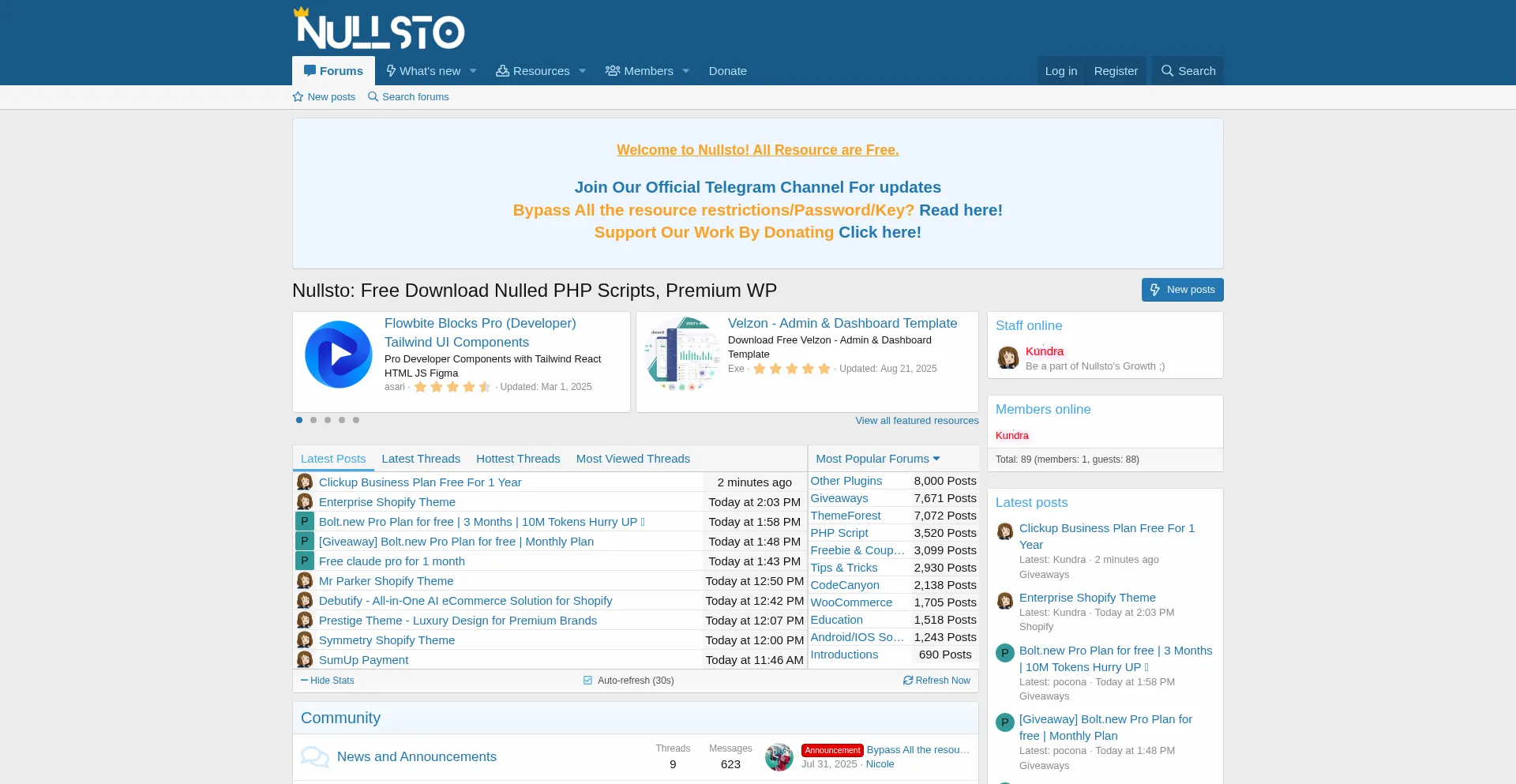Switch to the Latest Threads tab
The width and height of the screenshot is (1516, 784).
[x=421, y=459]
